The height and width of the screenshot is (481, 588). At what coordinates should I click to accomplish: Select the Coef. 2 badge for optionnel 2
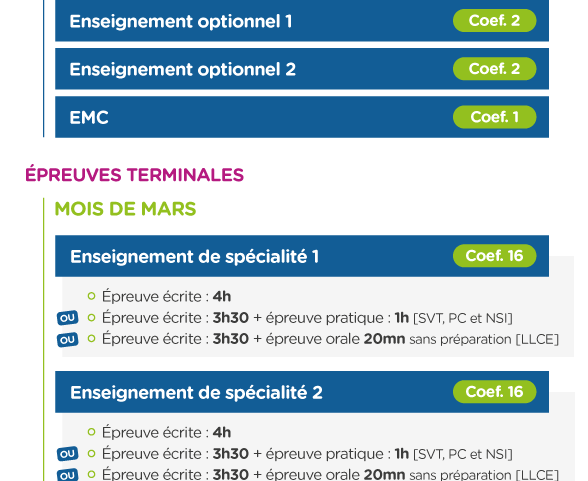click(x=494, y=69)
